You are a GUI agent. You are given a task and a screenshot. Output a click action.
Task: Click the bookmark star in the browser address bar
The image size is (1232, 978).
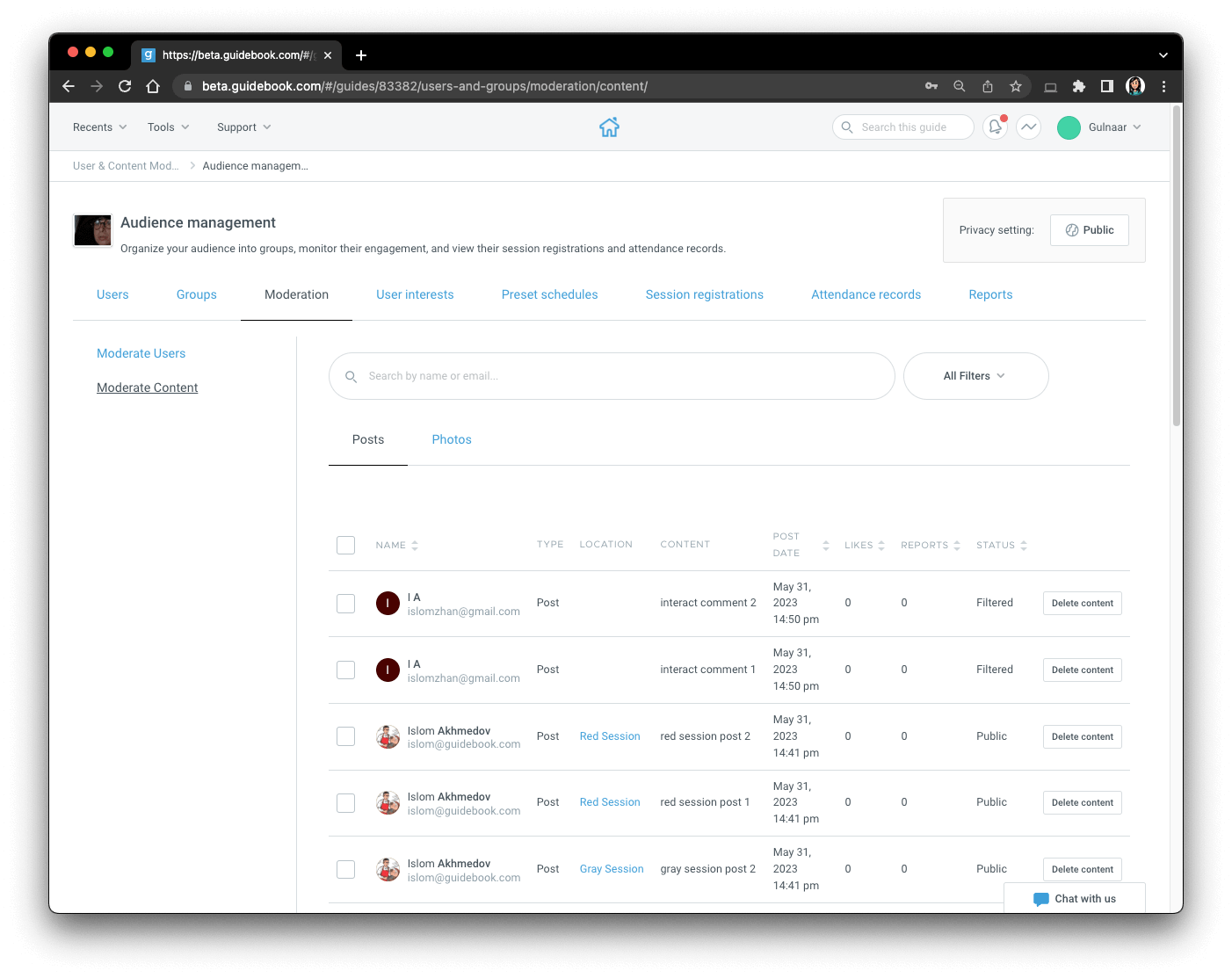1015,86
